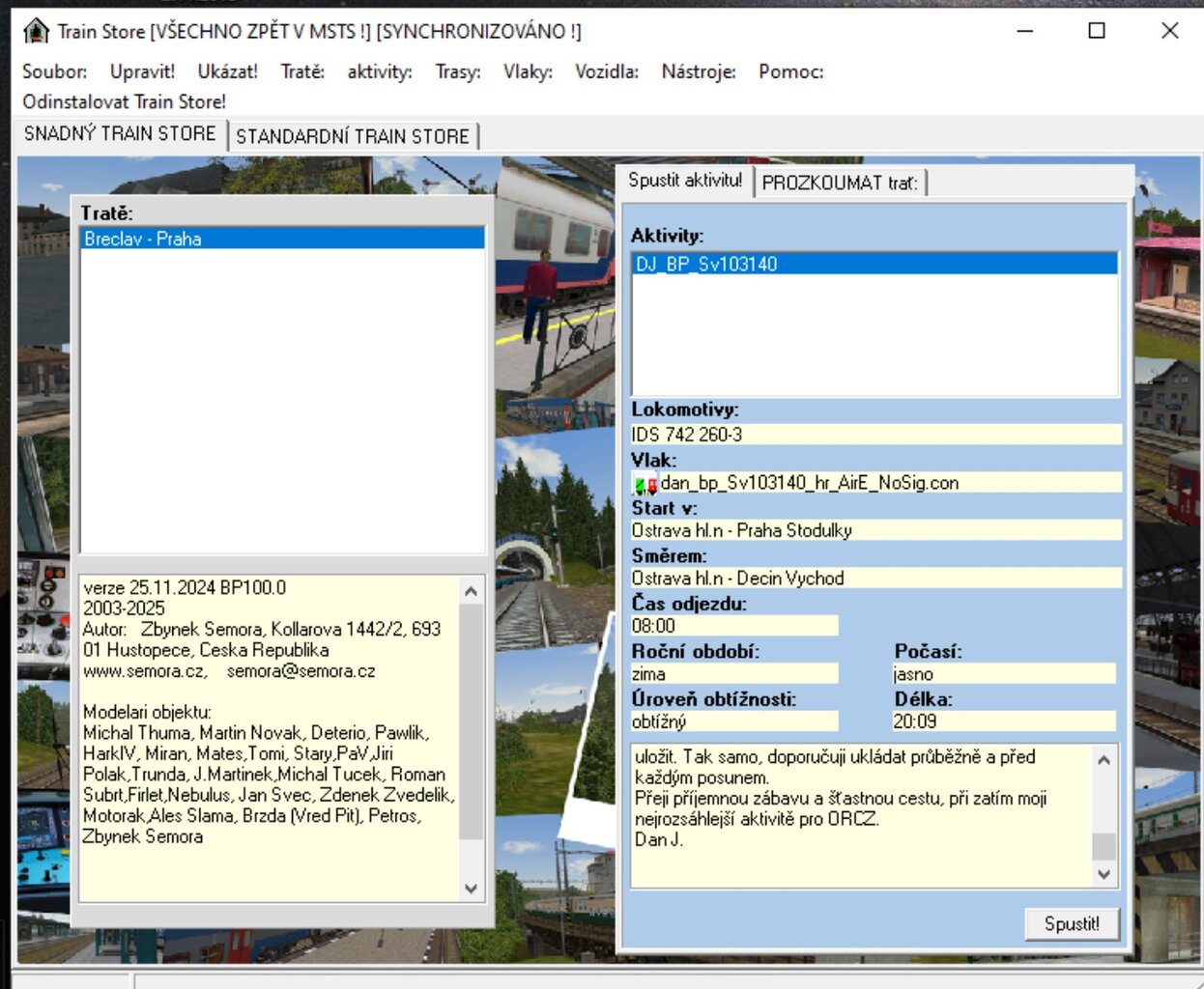Open the Soubor menu

coord(54,71)
